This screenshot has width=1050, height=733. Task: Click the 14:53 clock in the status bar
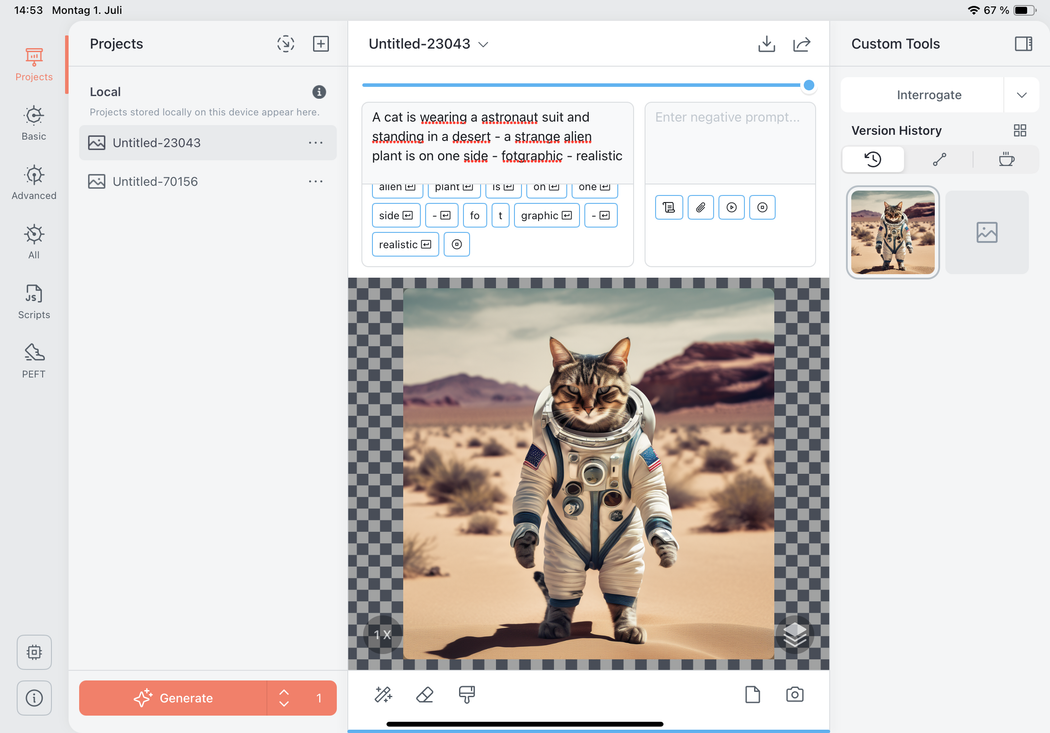(28, 10)
